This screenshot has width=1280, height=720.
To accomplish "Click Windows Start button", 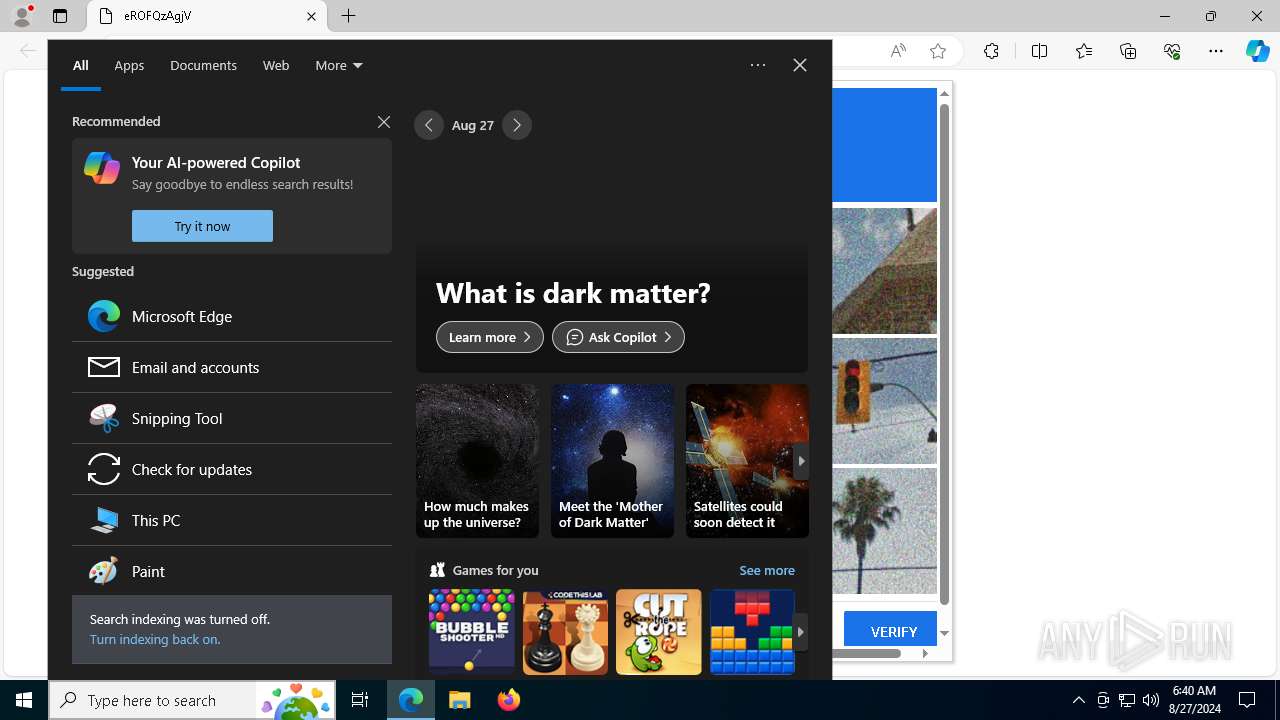I will 24,700.
